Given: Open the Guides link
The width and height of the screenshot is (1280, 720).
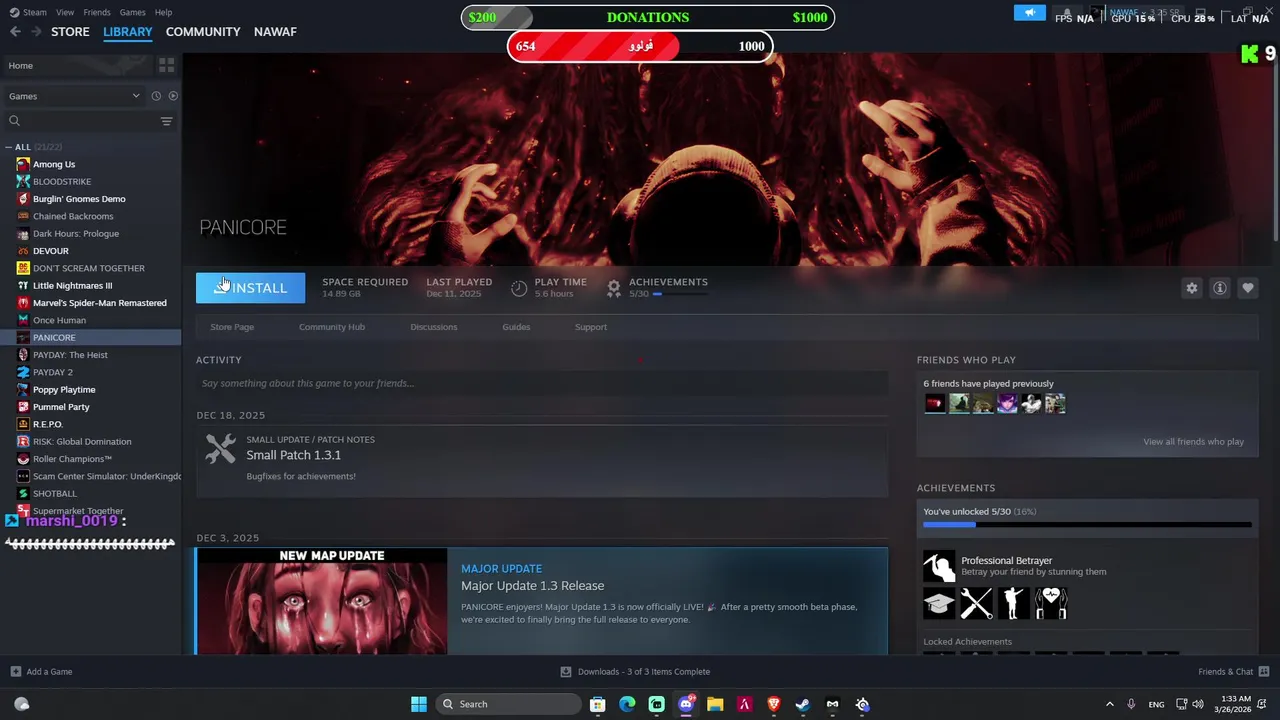Looking at the screenshot, I should [x=516, y=327].
